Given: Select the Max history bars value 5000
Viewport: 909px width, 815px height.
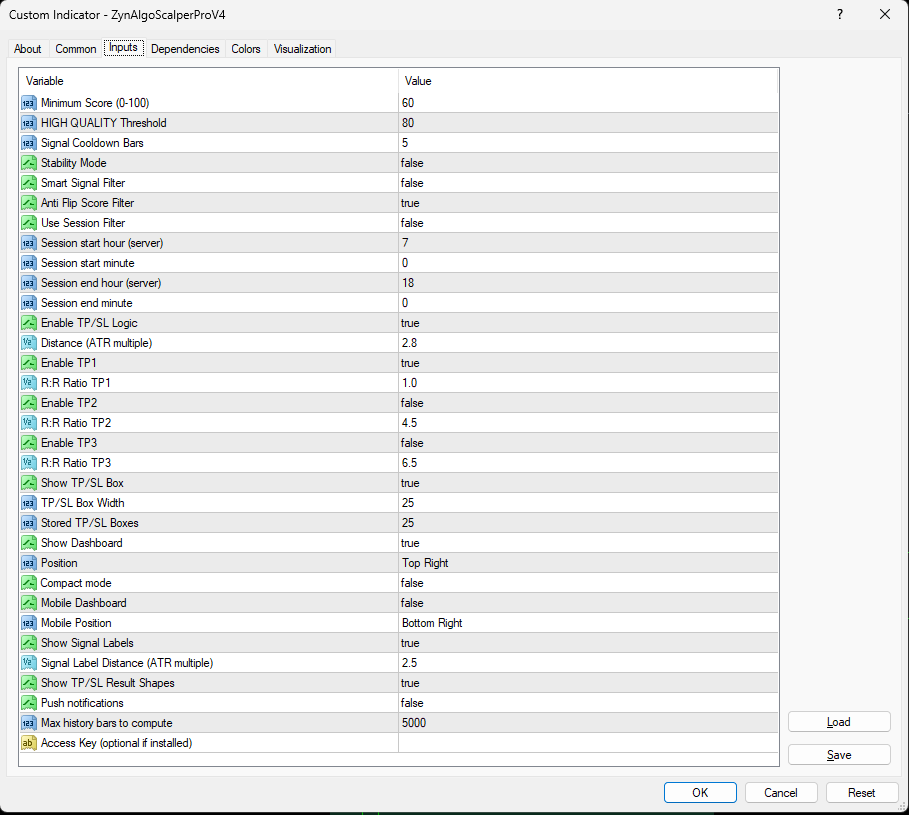Looking at the screenshot, I should point(588,723).
